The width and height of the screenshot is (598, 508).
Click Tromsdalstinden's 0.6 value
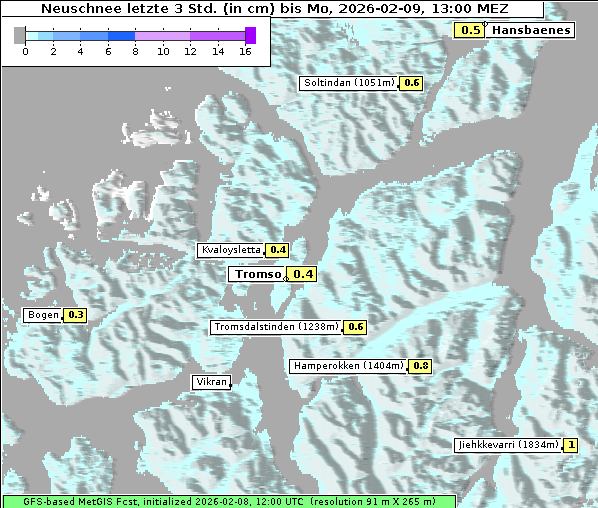click(x=355, y=327)
